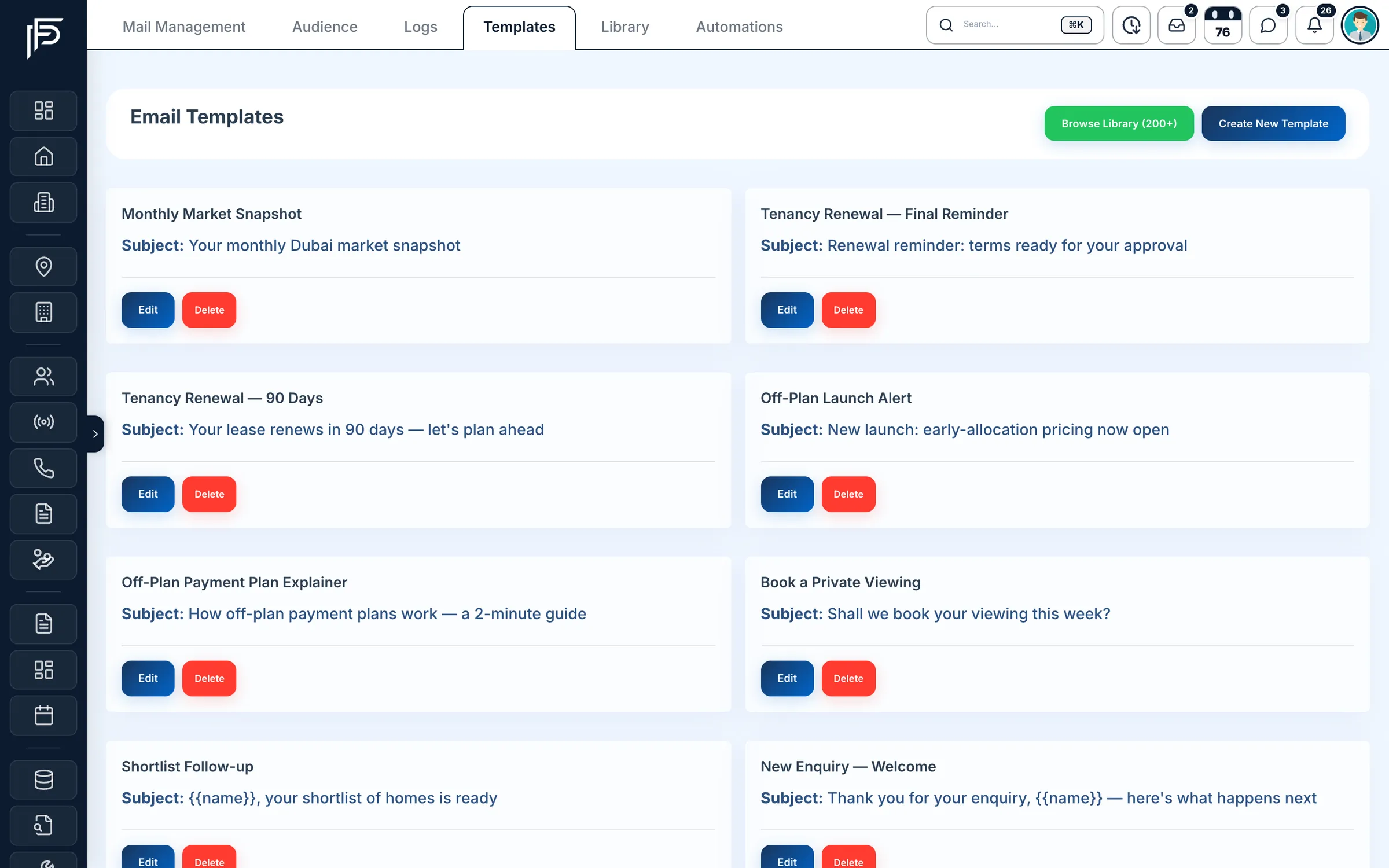Switch to the Automations tab
This screenshot has width=1389, height=868.
tap(739, 27)
